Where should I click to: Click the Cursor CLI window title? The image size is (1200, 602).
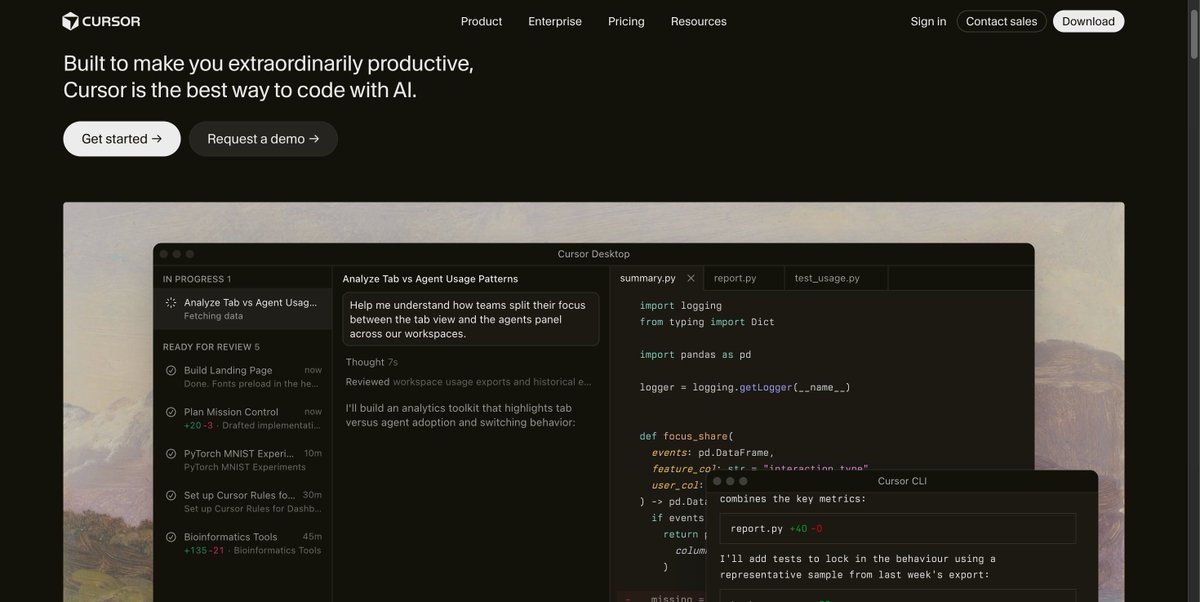click(902, 481)
